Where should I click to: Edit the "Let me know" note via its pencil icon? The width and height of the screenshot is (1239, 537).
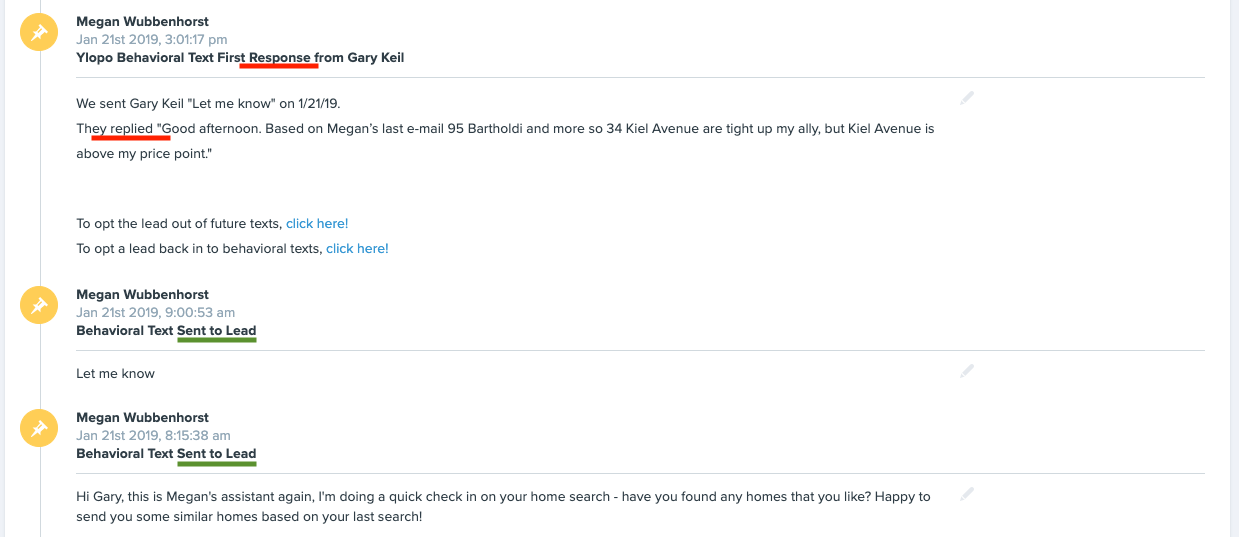[967, 371]
